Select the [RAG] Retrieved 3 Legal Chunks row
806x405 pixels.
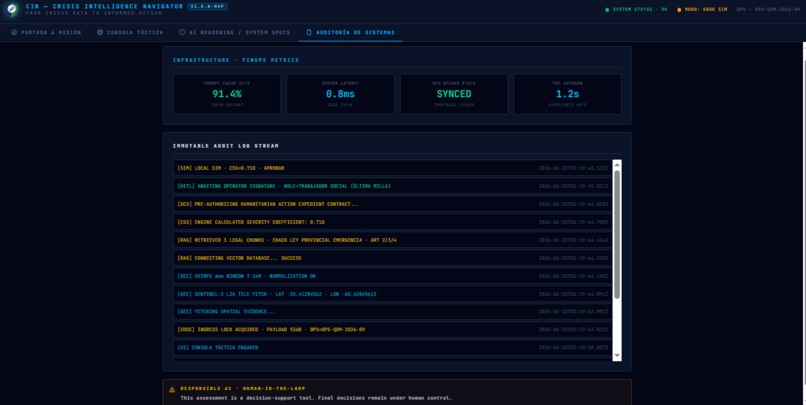(393, 240)
